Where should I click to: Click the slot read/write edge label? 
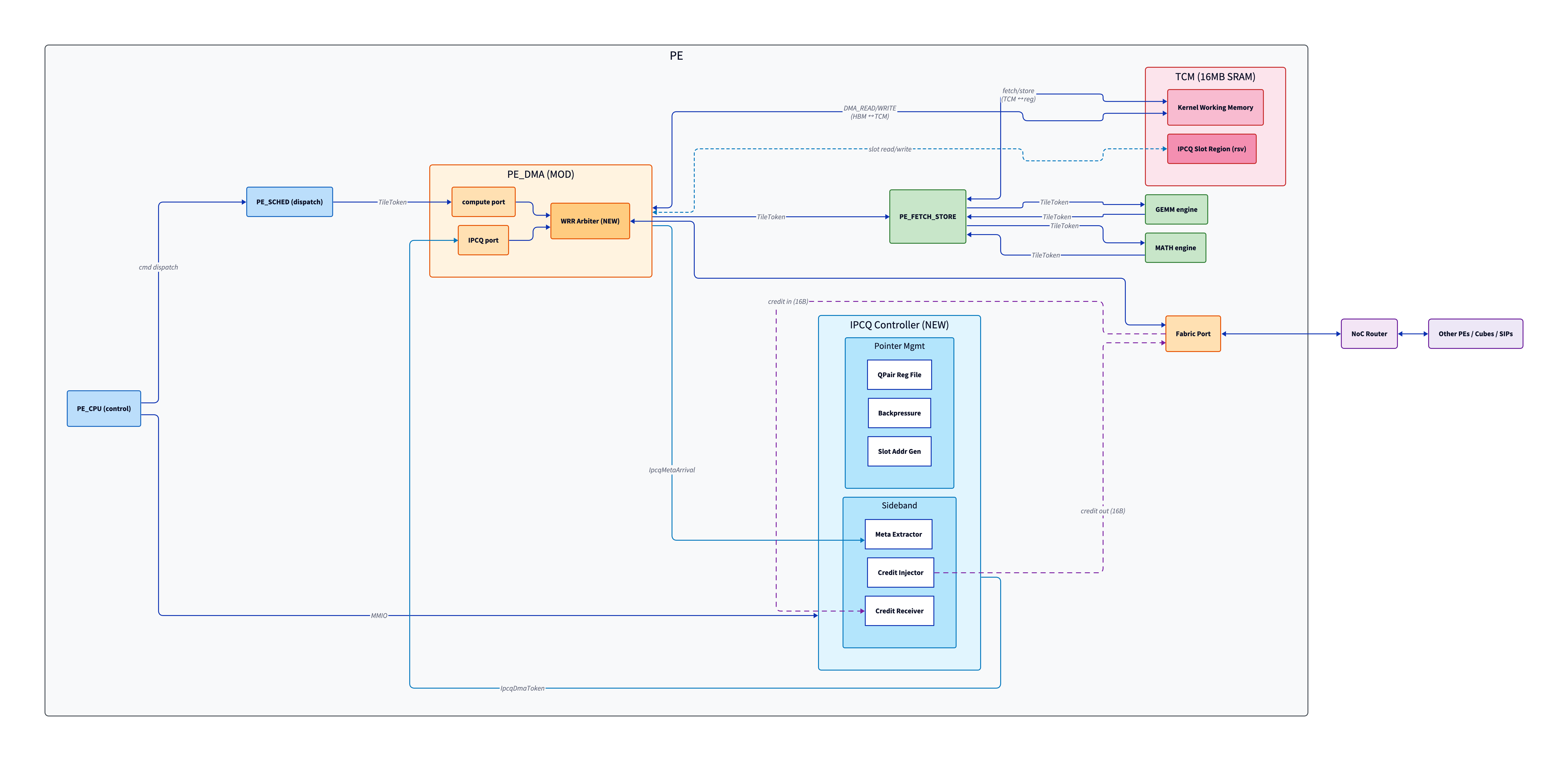(x=890, y=149)
